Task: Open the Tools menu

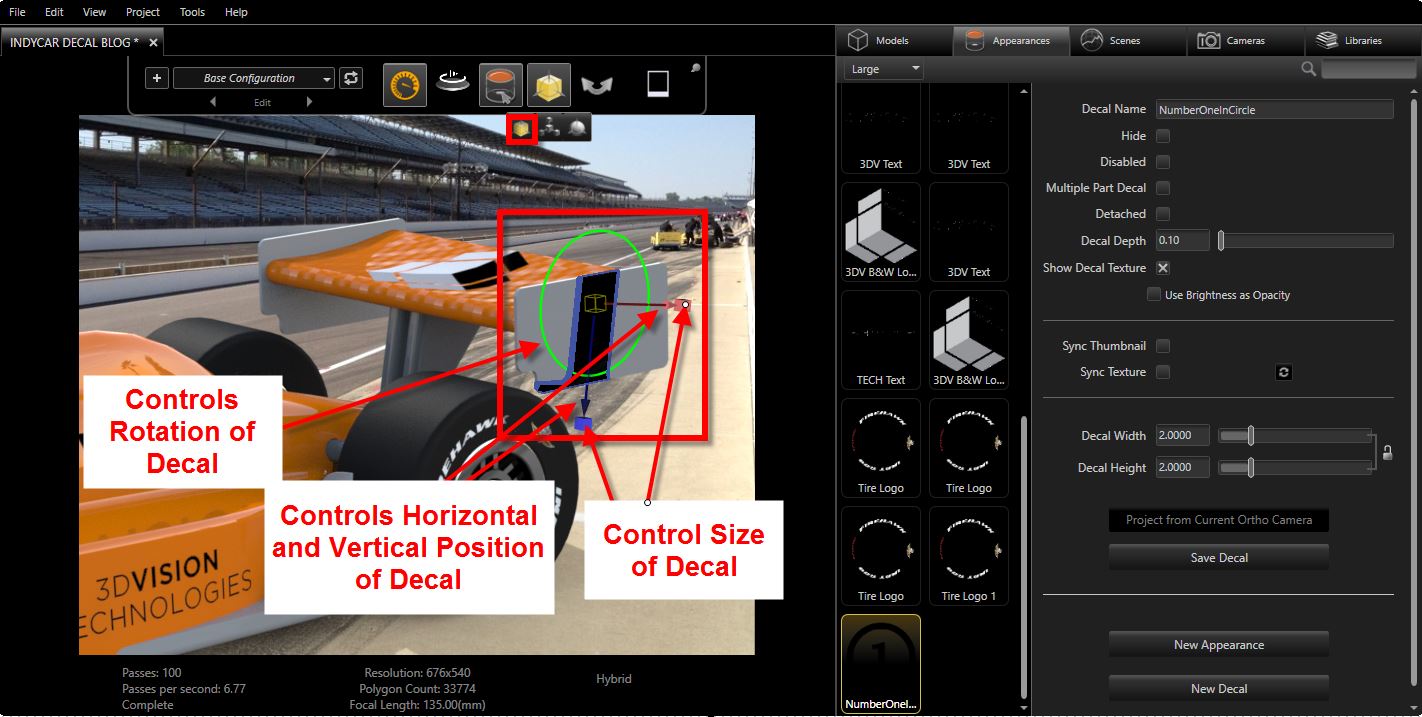Action: pyautogui.click(x=192, y=12)
